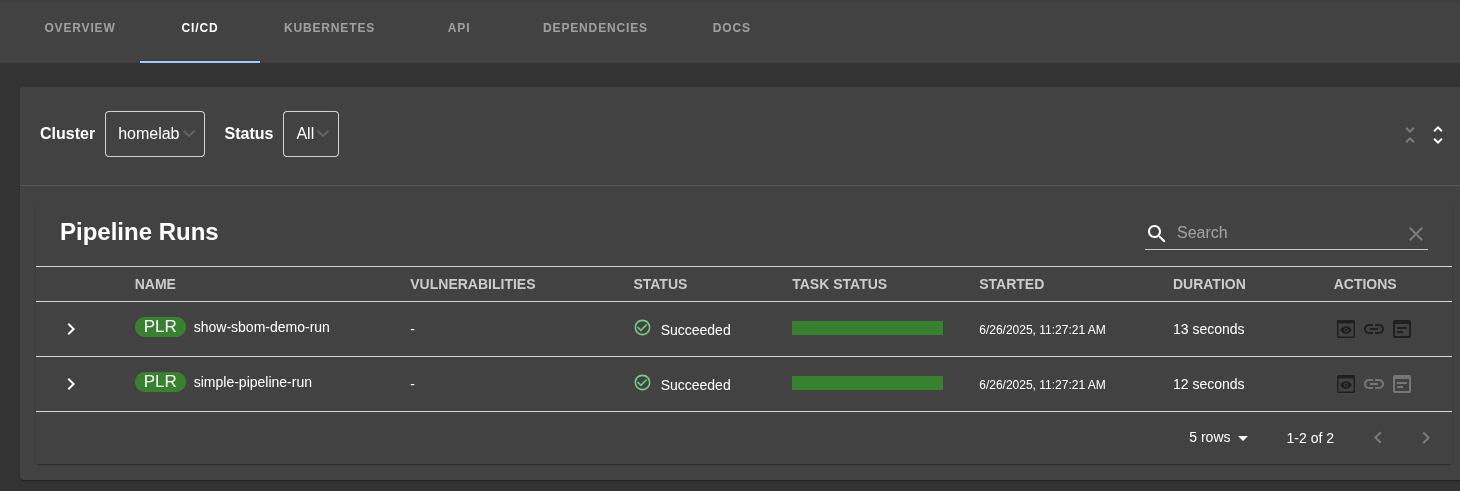This screenshot has width=1460, height=491.
Task: Clear the search field with the X icon
Action: (1415, 233)
